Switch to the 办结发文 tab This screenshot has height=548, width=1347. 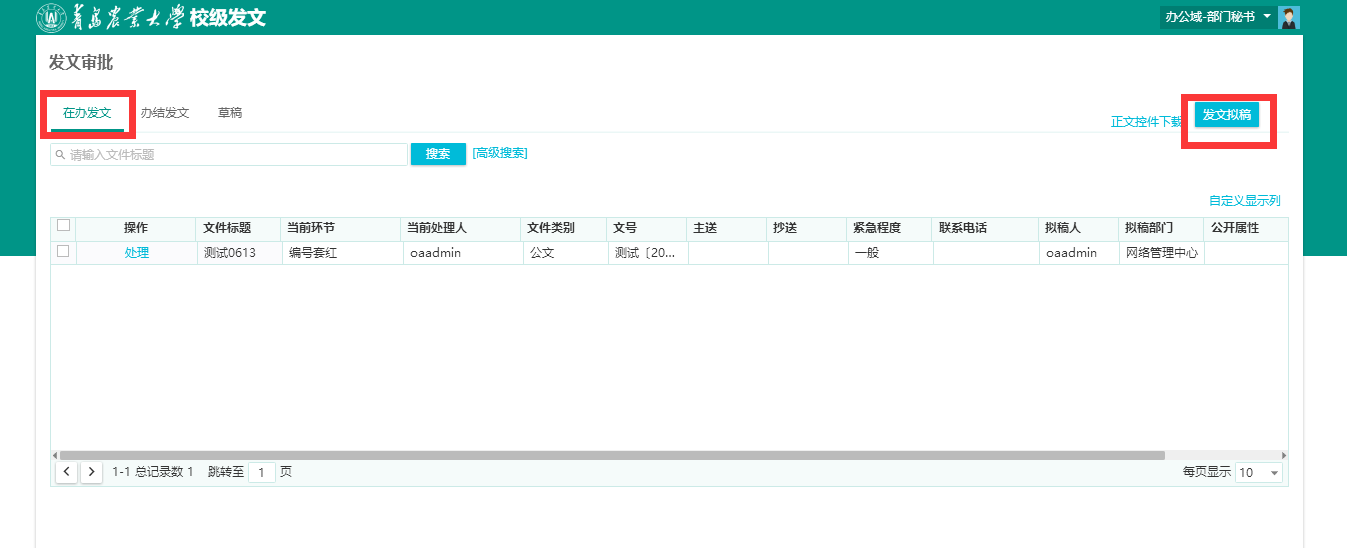pos(165,113)
